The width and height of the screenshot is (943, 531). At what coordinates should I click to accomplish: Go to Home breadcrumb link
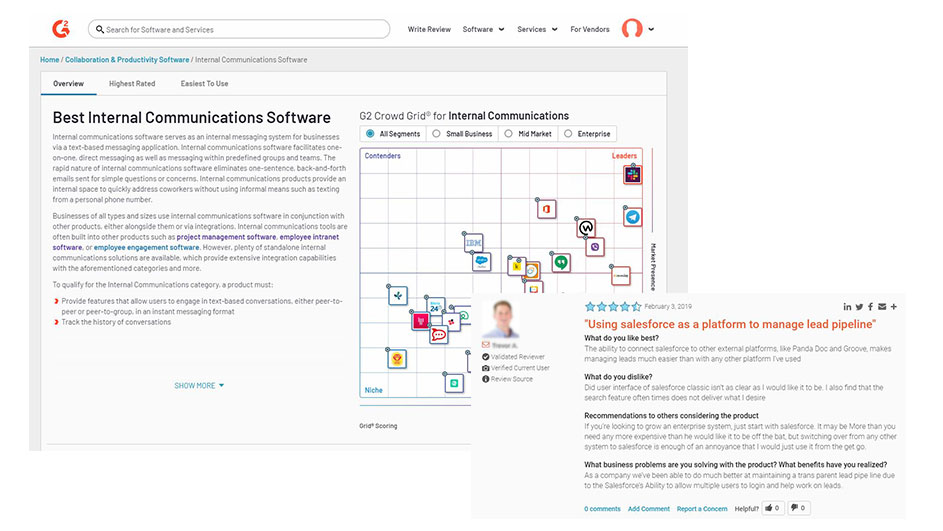click(x=49, y=60)
